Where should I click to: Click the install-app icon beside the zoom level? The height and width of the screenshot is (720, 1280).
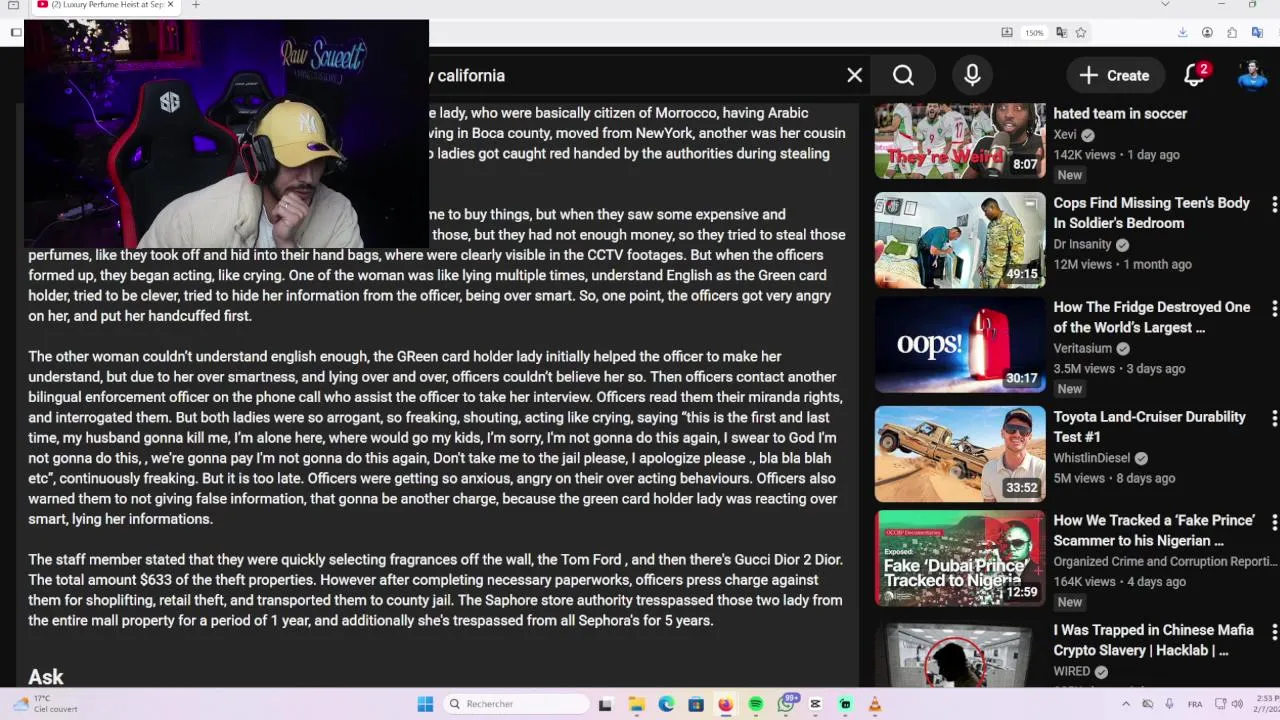pos(1007,33)
